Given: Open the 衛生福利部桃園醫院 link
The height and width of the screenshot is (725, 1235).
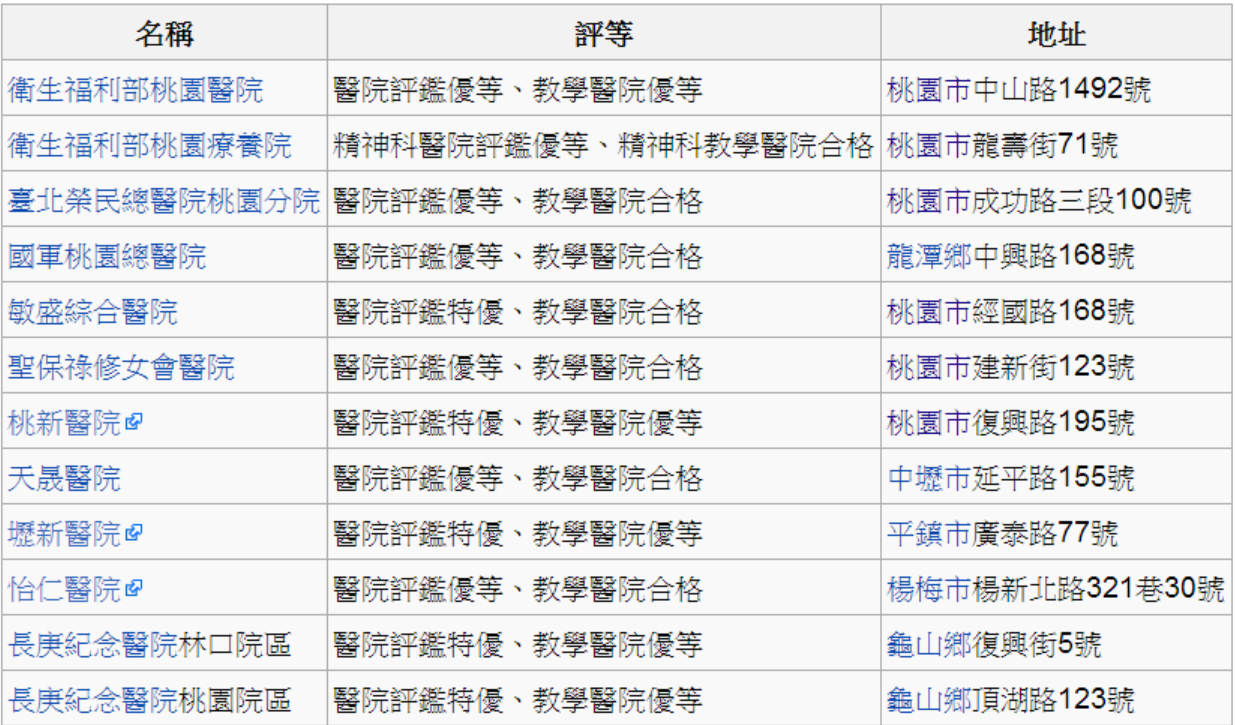Looking at the screenshot, I should click(x=136, y=91).
